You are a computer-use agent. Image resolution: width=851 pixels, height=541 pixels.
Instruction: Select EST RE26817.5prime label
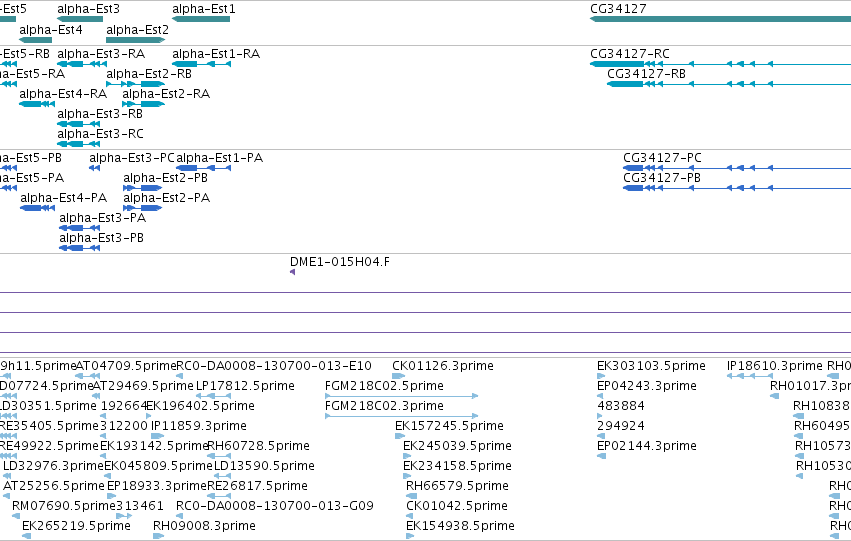257,487
